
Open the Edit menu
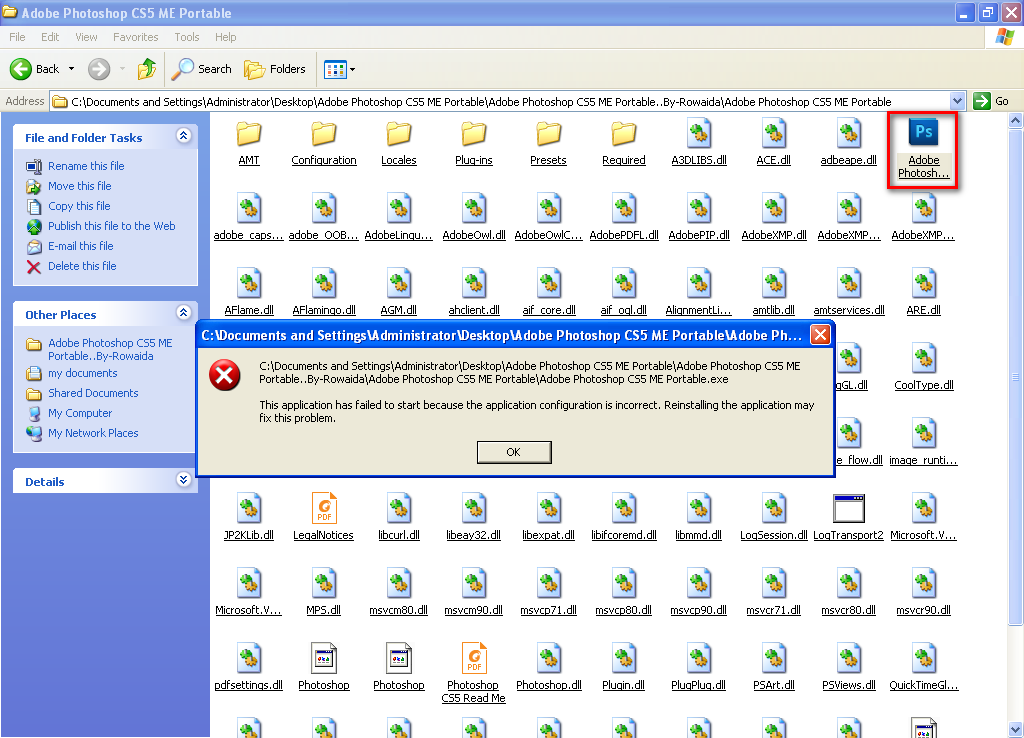(x=50, y=37)
